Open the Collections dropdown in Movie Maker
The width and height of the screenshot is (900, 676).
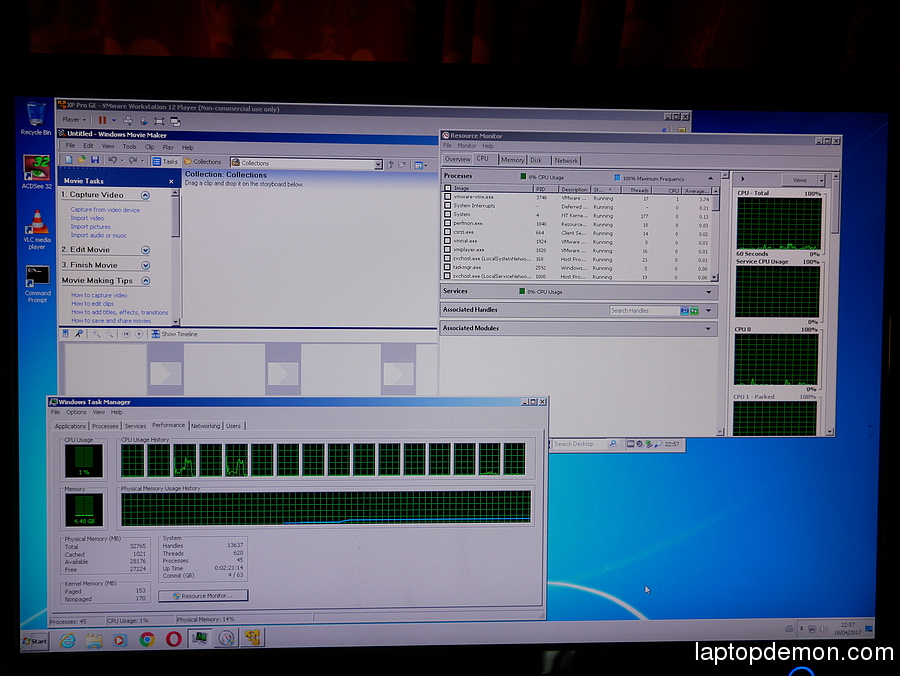376,162
